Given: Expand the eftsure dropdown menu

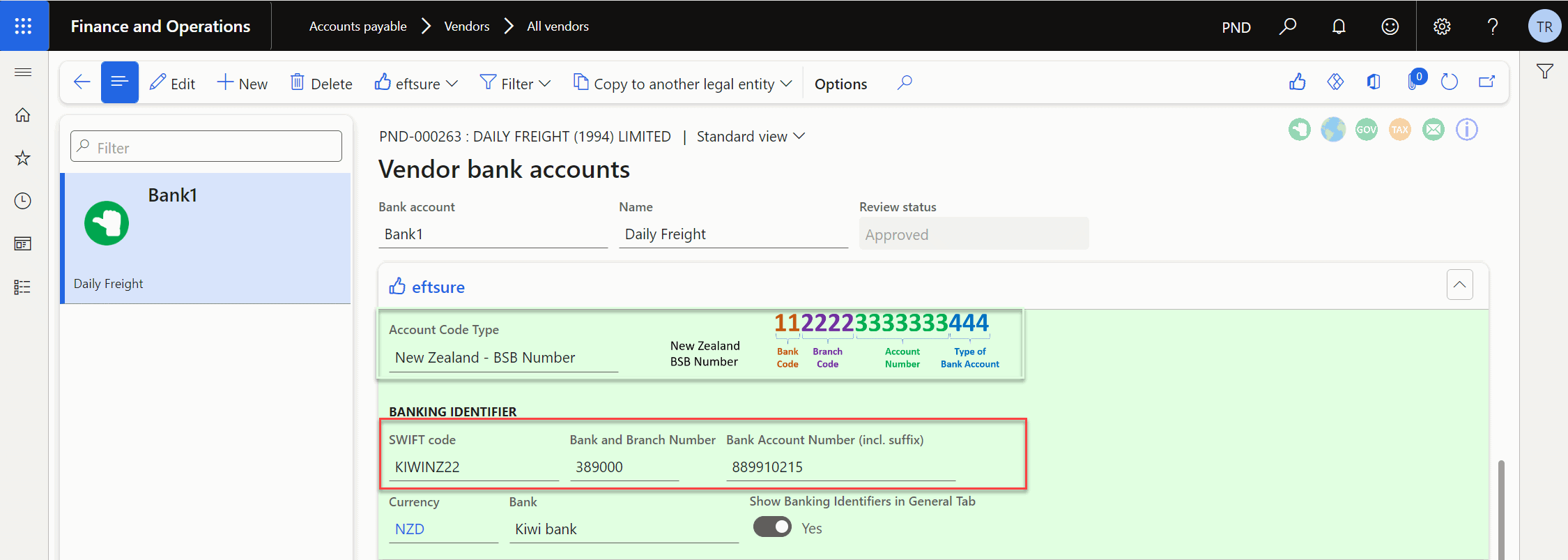Looking at the screenshot, I should pyautogui.click(x=416, y=83).
